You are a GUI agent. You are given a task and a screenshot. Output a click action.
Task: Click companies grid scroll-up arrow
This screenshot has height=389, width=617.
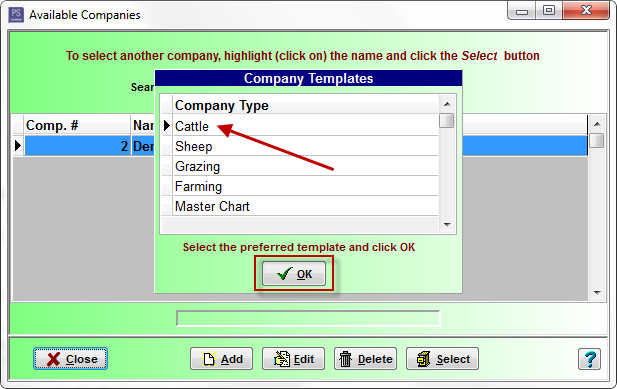pos(597,124)
